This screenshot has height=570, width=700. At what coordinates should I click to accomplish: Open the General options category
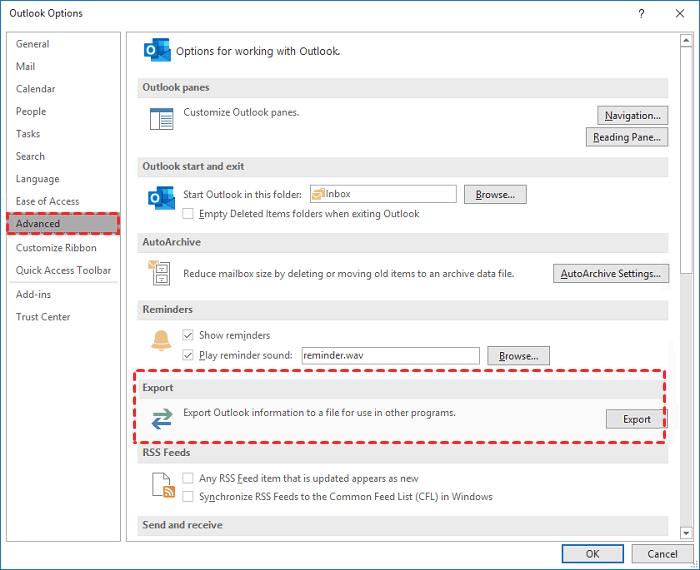coord(63,44)
